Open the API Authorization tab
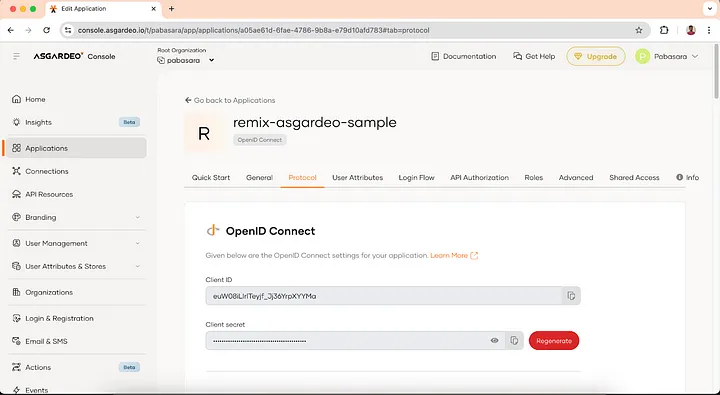The width and height of the screenshot is (720, 395). pyautogui.click(x=479, y=178)
